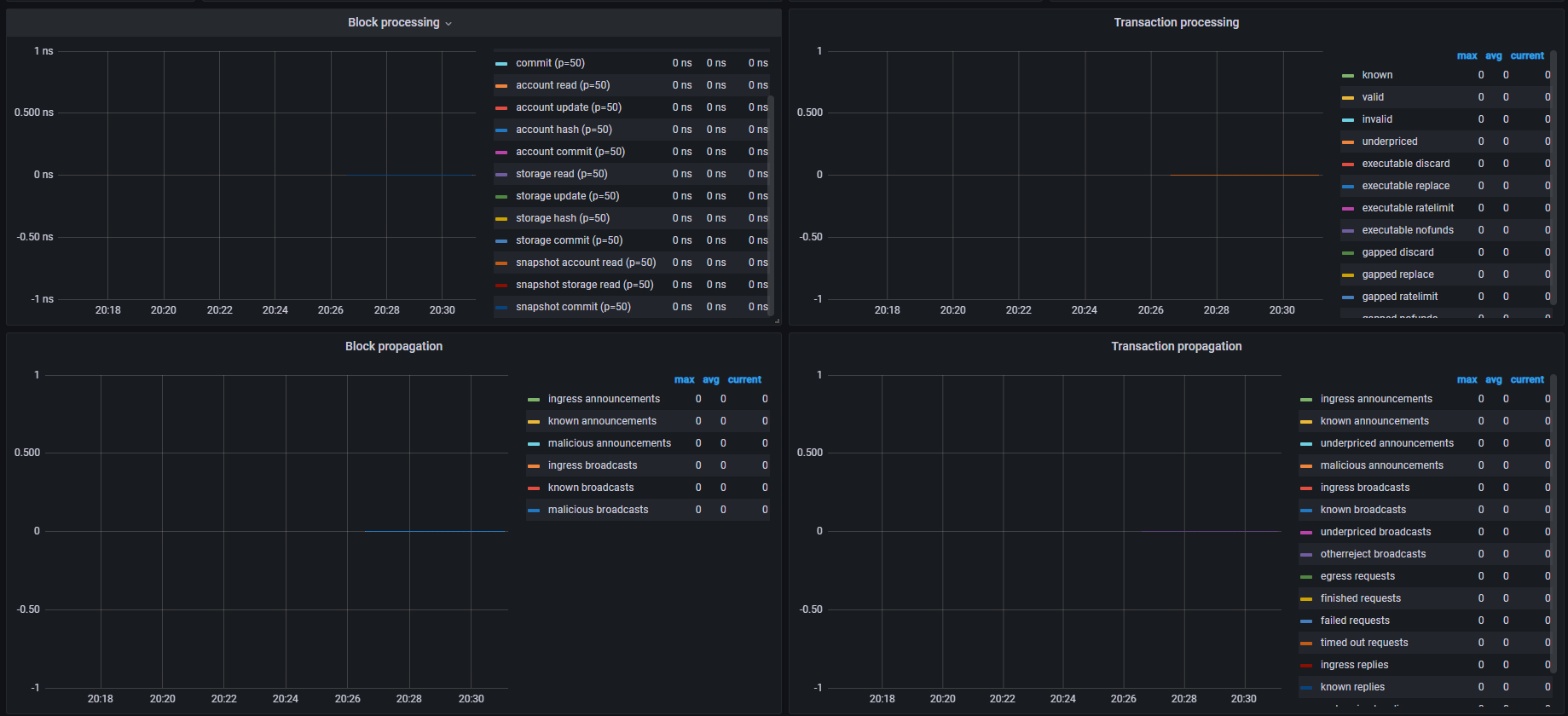Screen dimensions: 1568x716
Task: Toggle finished requests series
Action: (1360, 598)
